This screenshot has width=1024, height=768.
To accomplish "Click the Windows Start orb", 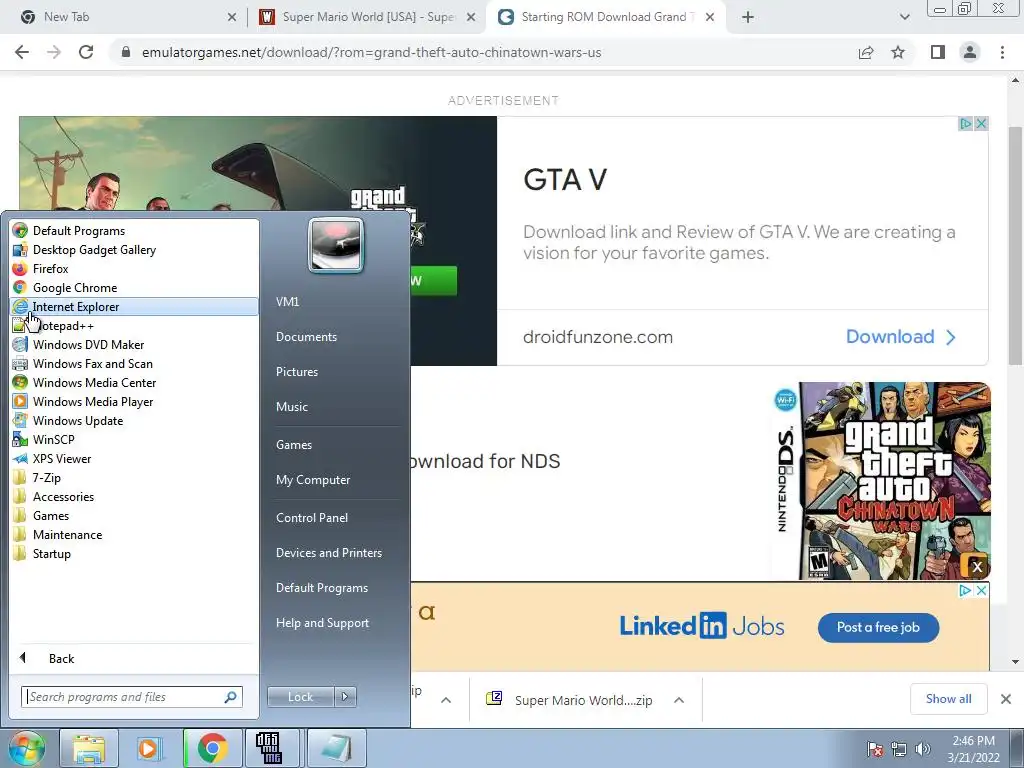I will [x=27, y=748].
